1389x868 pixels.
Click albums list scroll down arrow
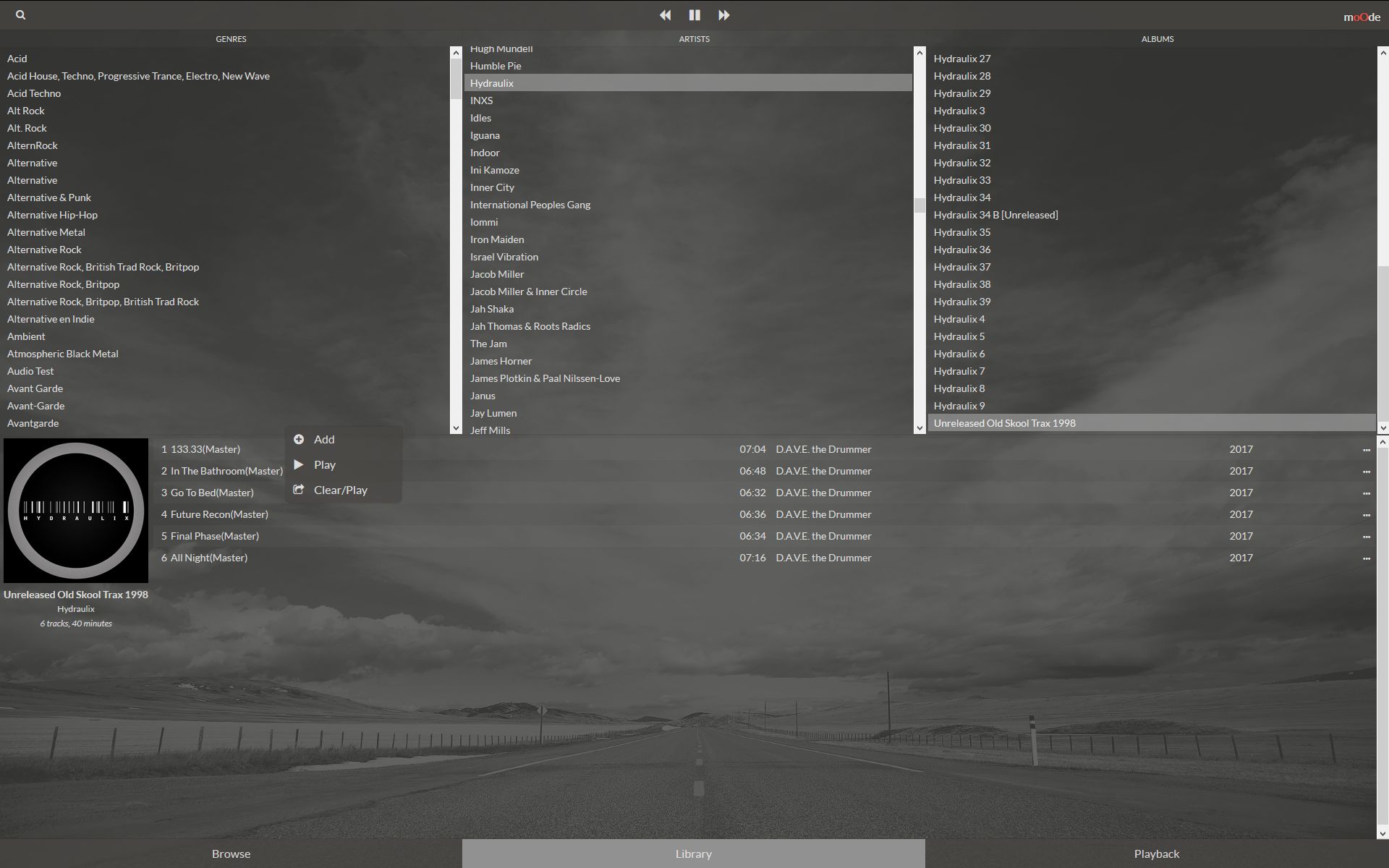[1382, 428]
